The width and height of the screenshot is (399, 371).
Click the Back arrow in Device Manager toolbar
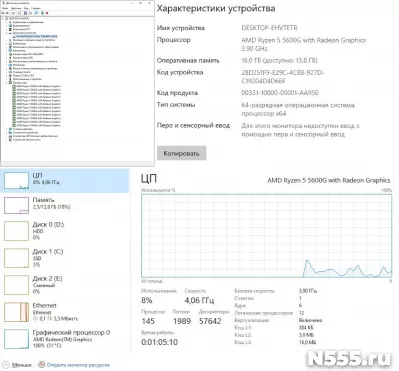point(3,13)
